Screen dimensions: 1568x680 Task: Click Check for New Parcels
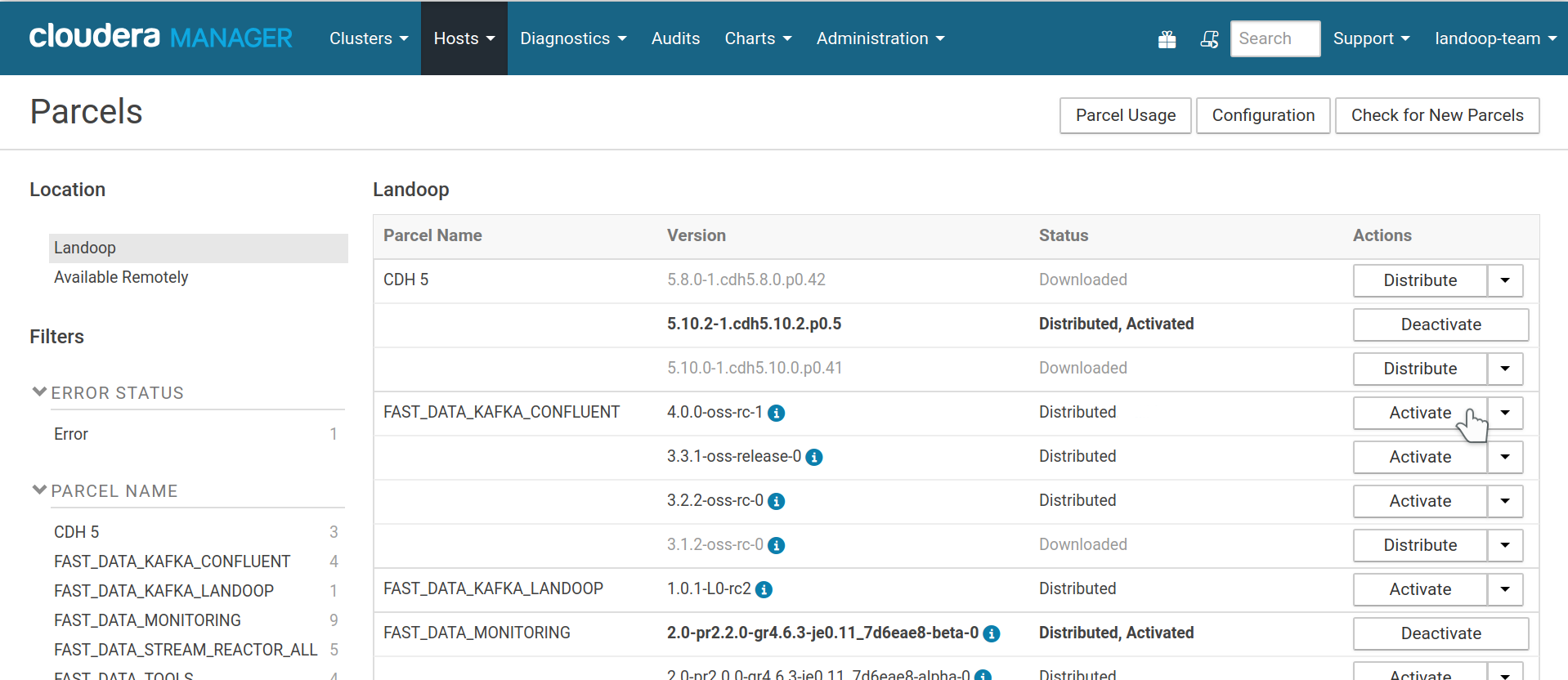[1437, 115]
